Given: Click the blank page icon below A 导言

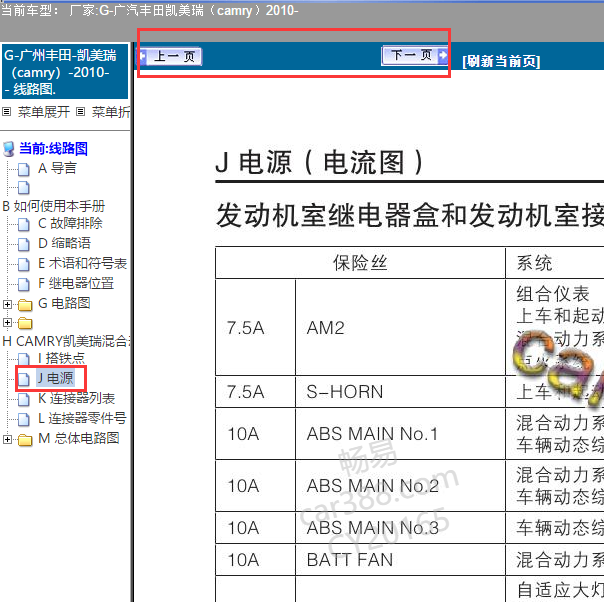Looking at the screenshot, I should coord(23,188).
